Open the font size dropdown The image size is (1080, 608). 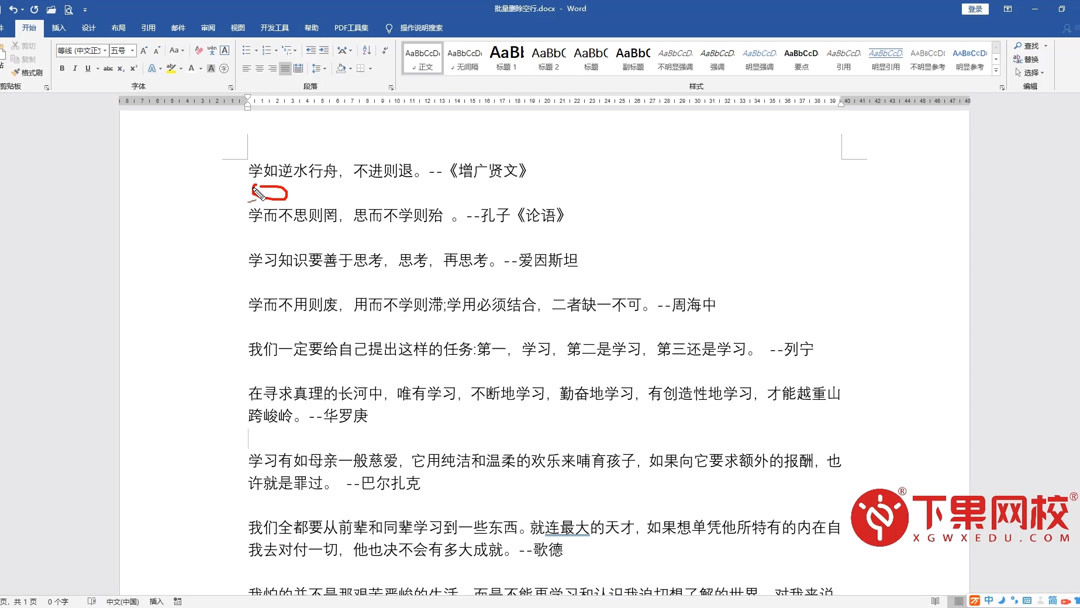click(x=131, y=50)
